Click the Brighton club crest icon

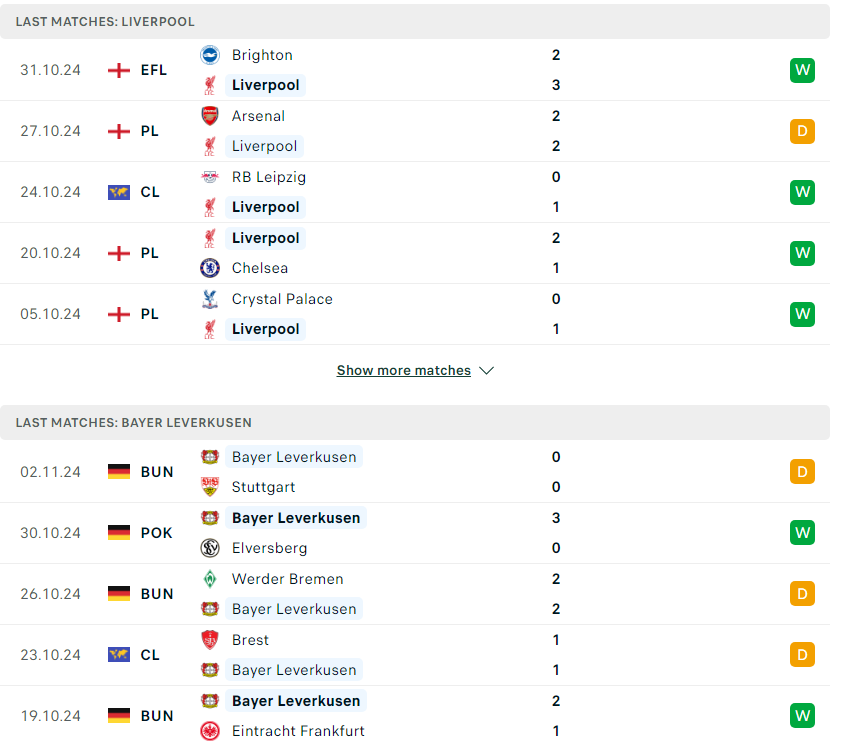coord(210,55)
